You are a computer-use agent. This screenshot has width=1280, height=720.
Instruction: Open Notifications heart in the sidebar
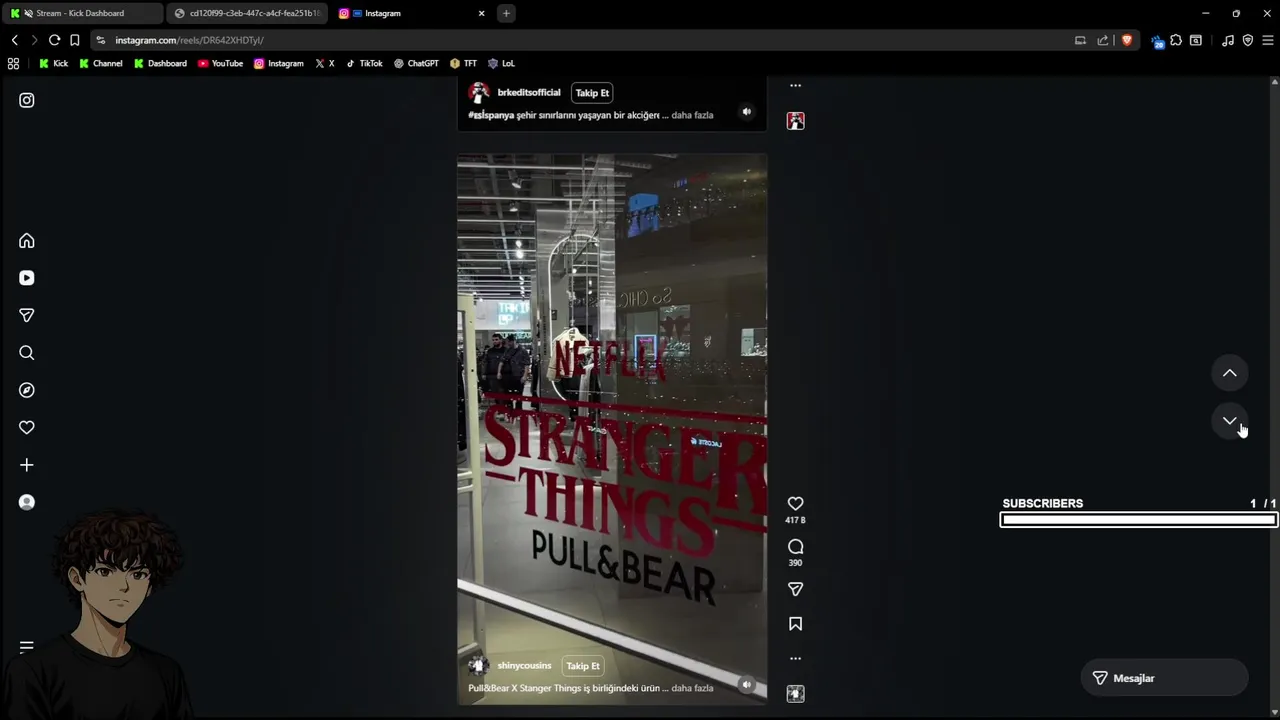coord(27,427)
